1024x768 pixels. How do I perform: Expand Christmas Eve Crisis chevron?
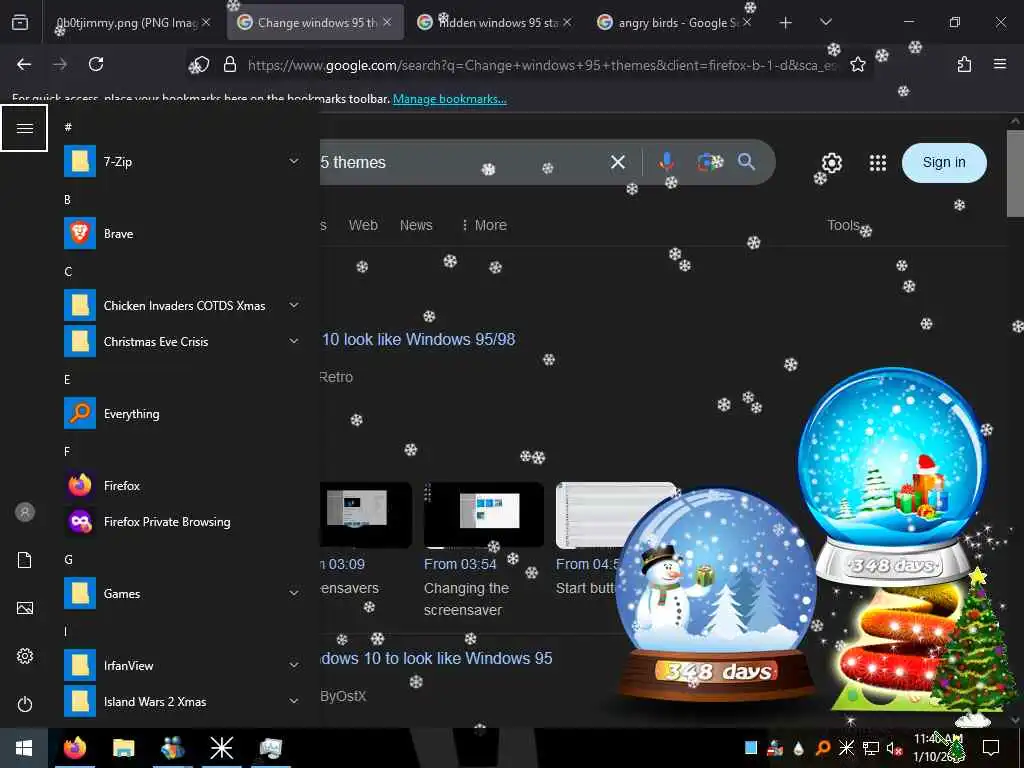[x=294, y=341]
